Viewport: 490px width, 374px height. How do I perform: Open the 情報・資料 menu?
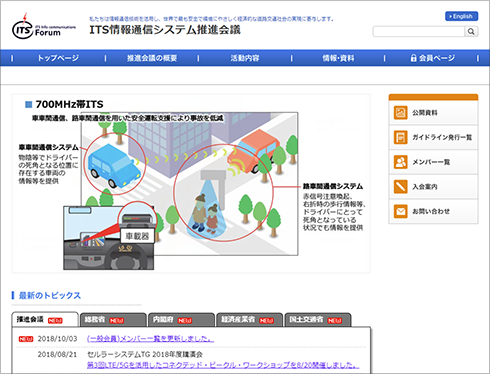[x=338, y=58]
